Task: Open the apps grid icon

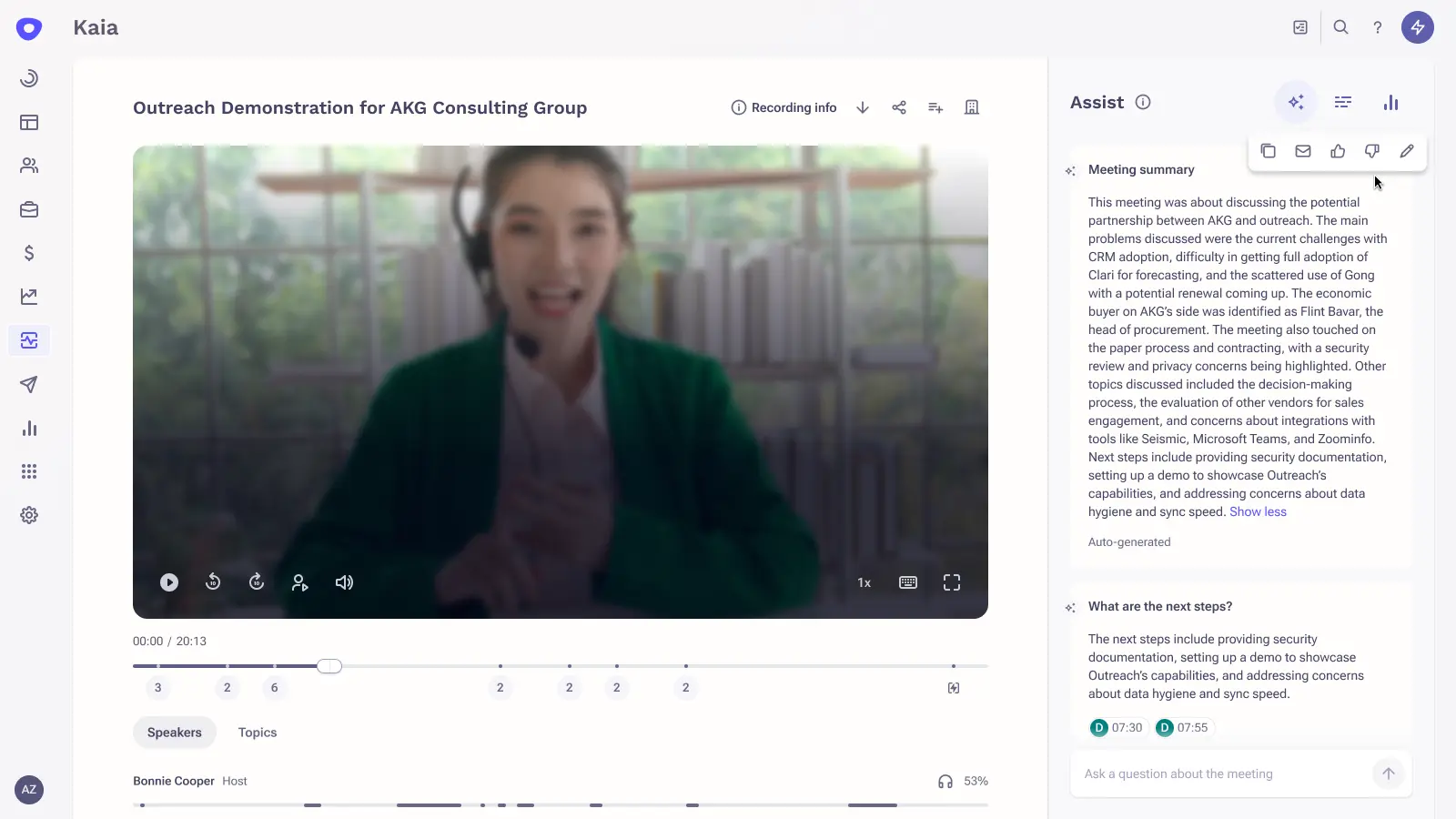Action: [x=29, y=471]
